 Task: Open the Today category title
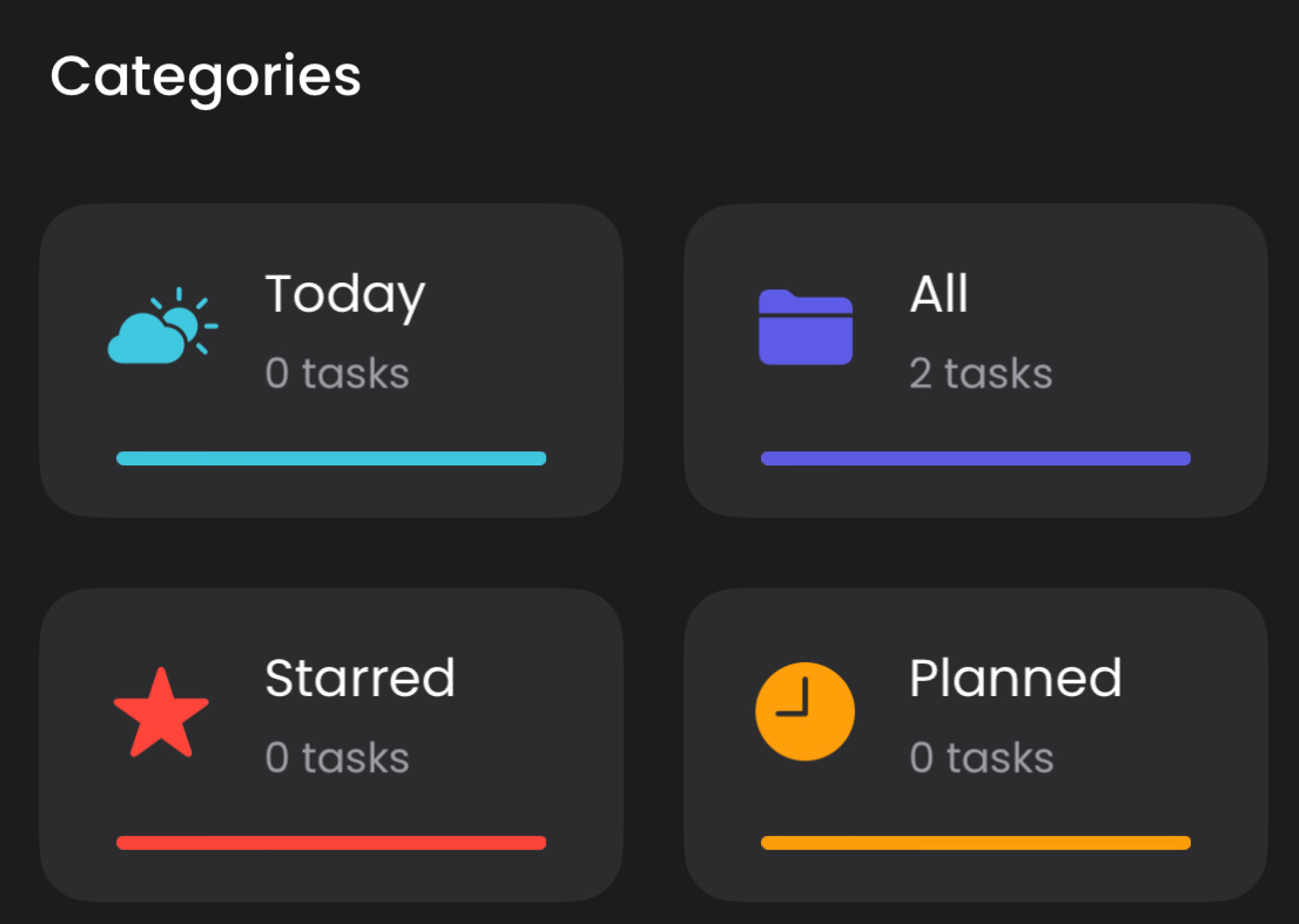point(345,295)
